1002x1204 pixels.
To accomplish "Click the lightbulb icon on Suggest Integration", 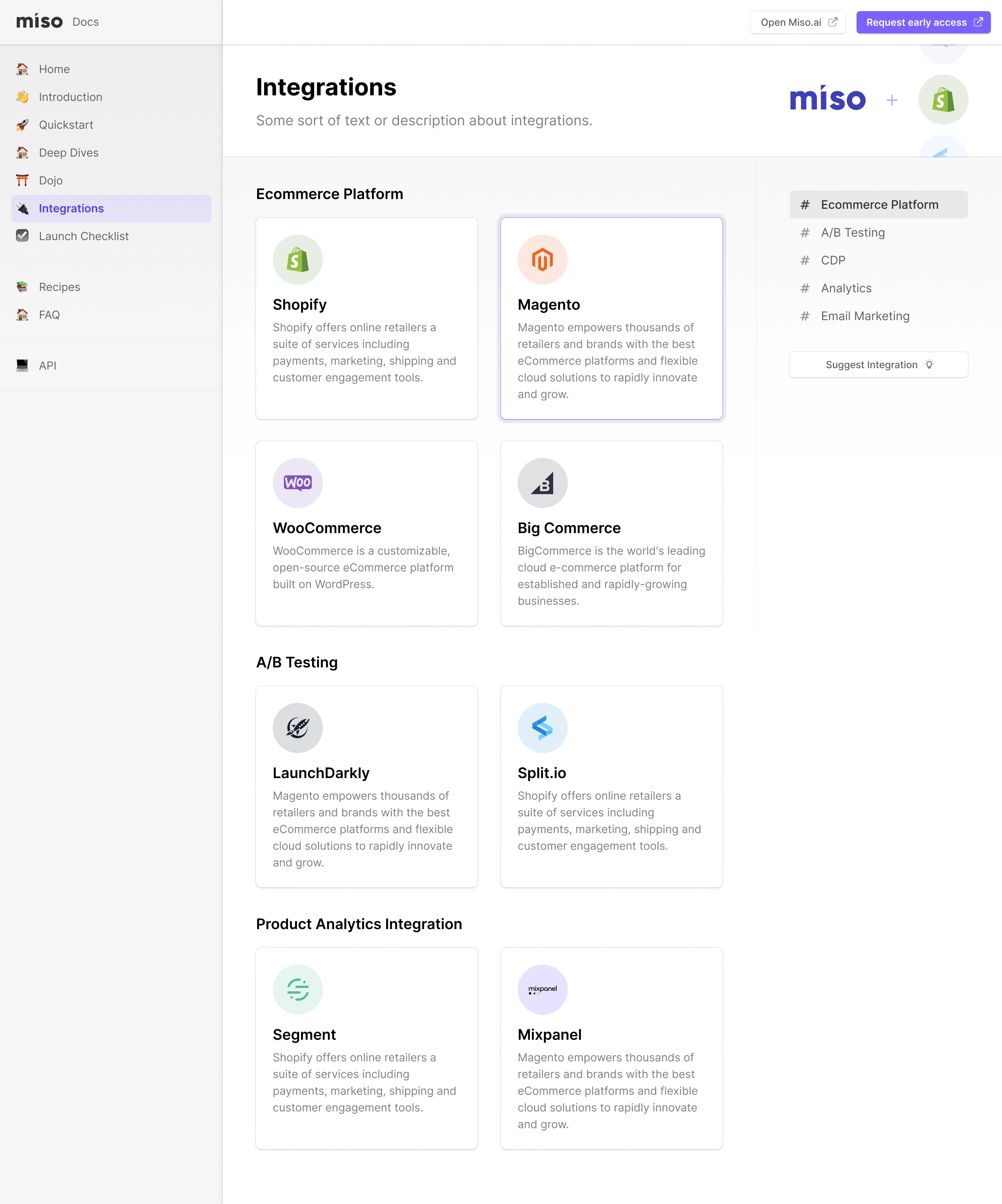I will (929, 365).
